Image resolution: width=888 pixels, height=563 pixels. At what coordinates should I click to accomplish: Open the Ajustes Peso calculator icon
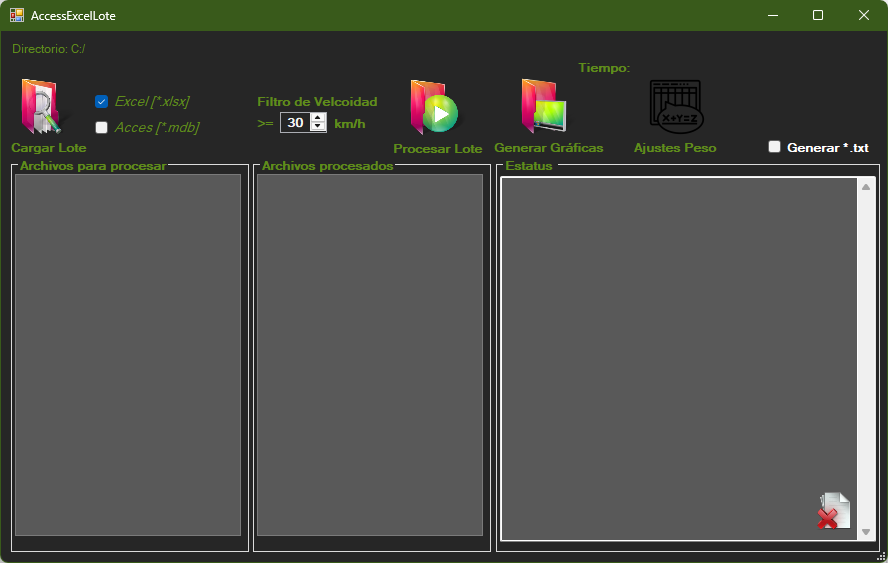point(676,107)
